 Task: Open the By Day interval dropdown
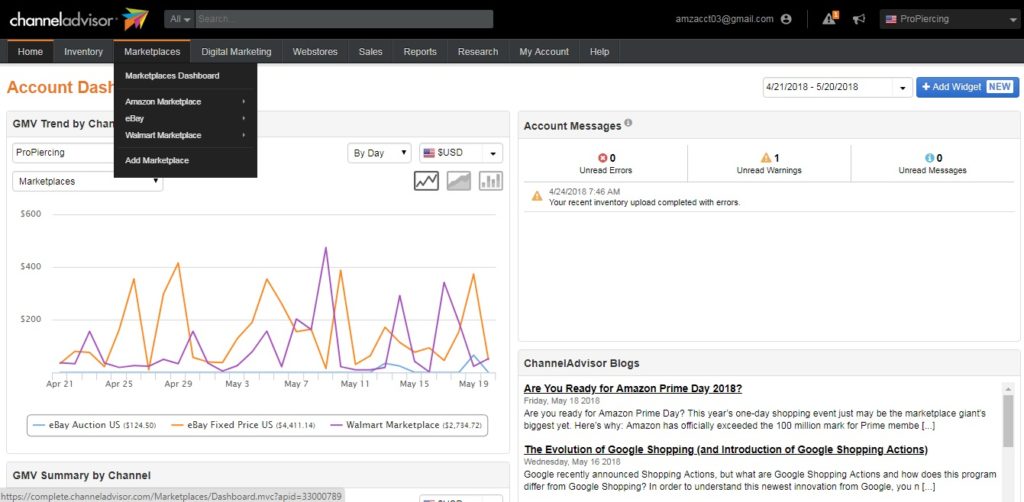point(379,153)
